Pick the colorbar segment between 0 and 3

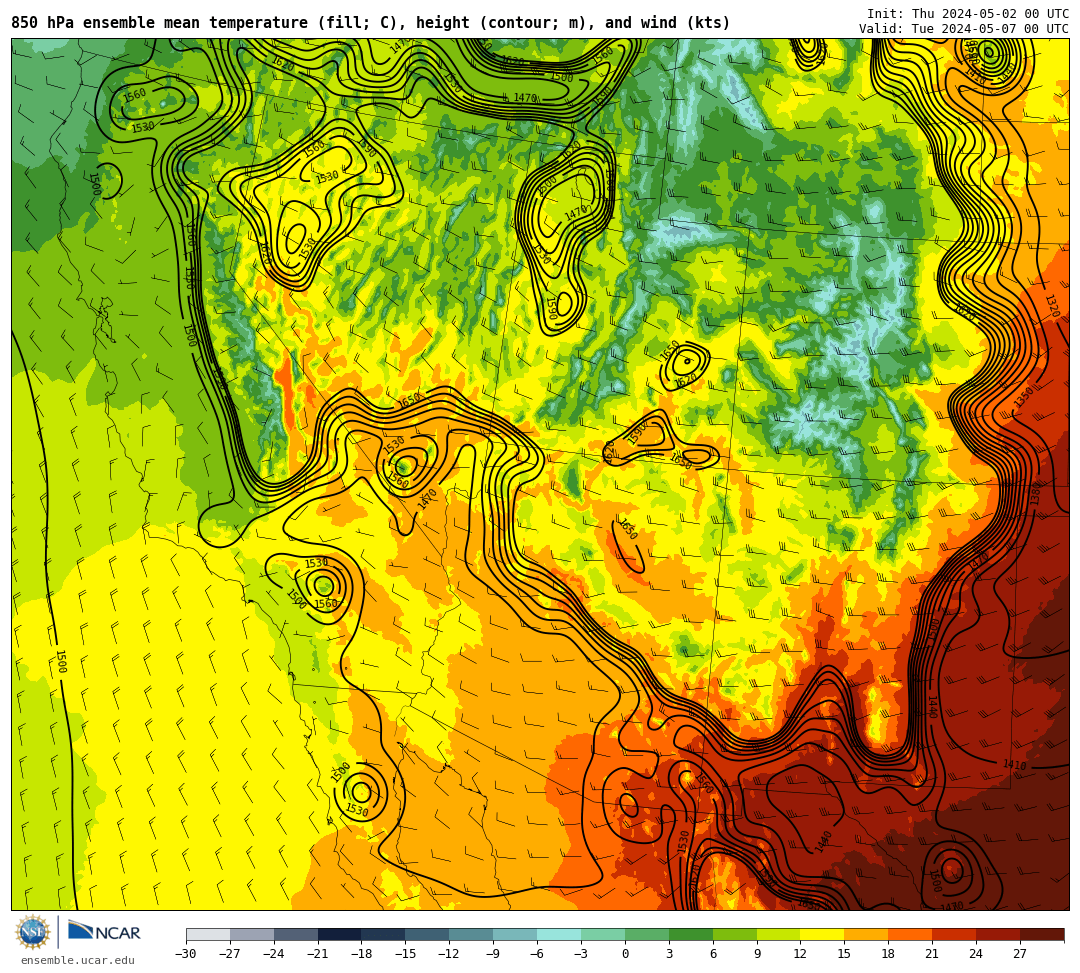coord(647,934)
